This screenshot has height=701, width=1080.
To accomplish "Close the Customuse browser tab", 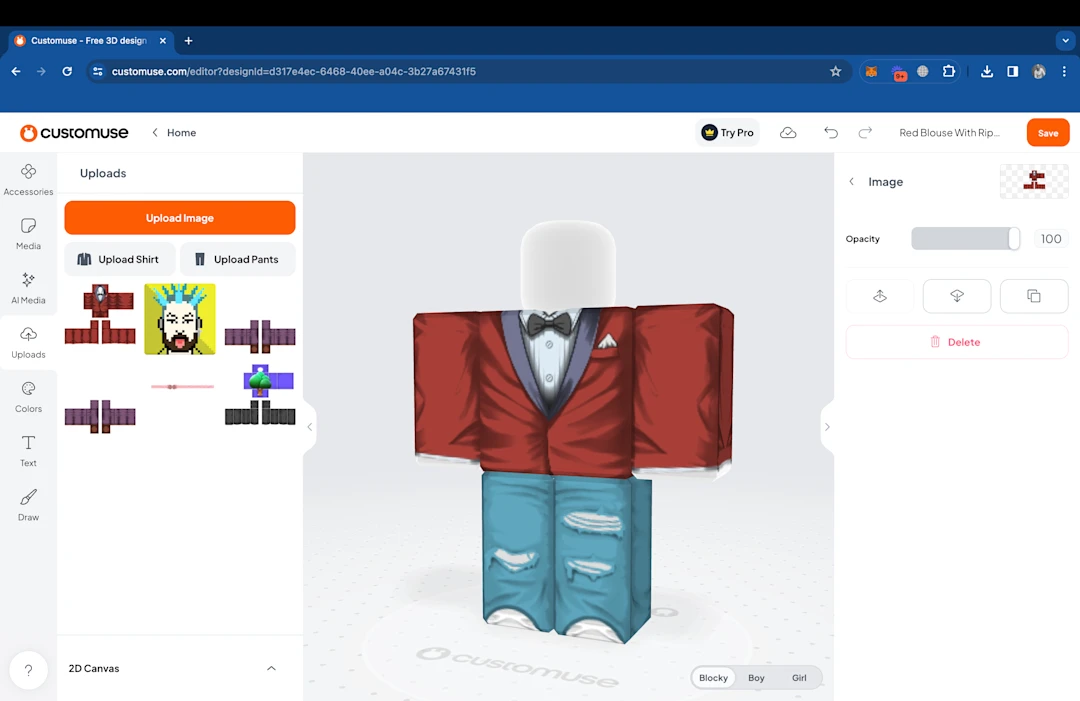I will (x=163, y=41).
